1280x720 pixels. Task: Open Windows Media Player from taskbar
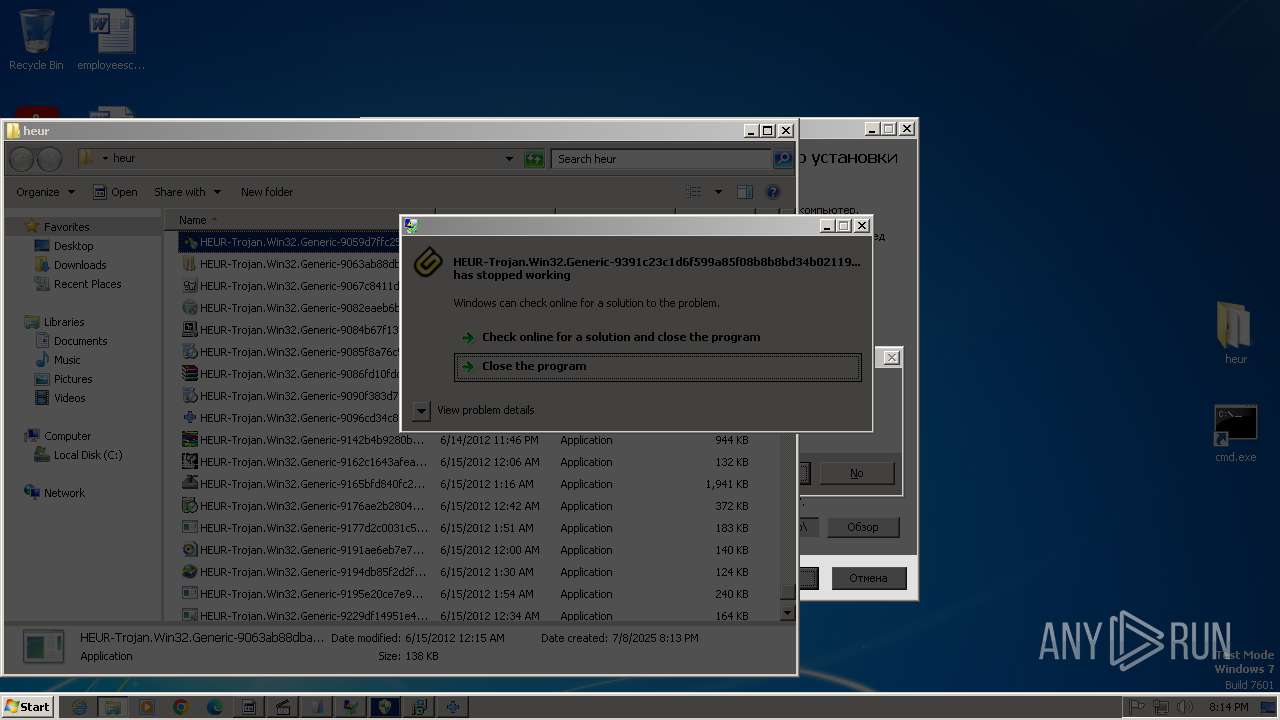tap(147, 707)
